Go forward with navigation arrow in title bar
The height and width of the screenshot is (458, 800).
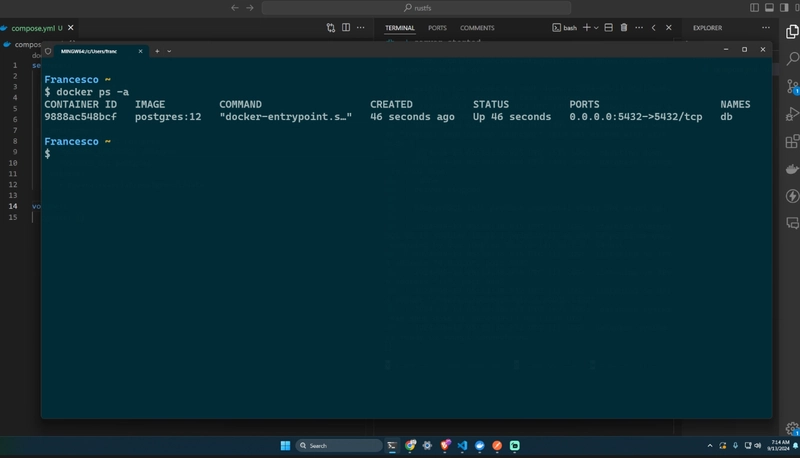250,8
